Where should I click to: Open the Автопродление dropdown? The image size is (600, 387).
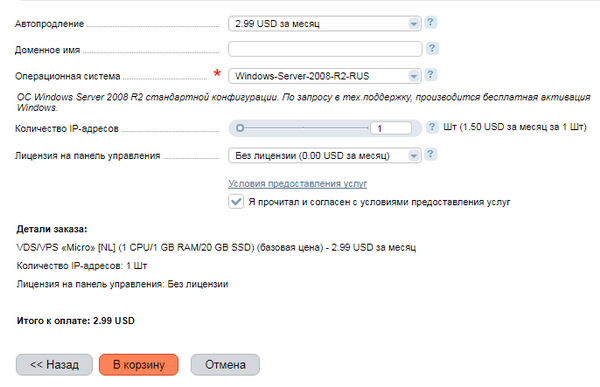[x=325, y=24]
